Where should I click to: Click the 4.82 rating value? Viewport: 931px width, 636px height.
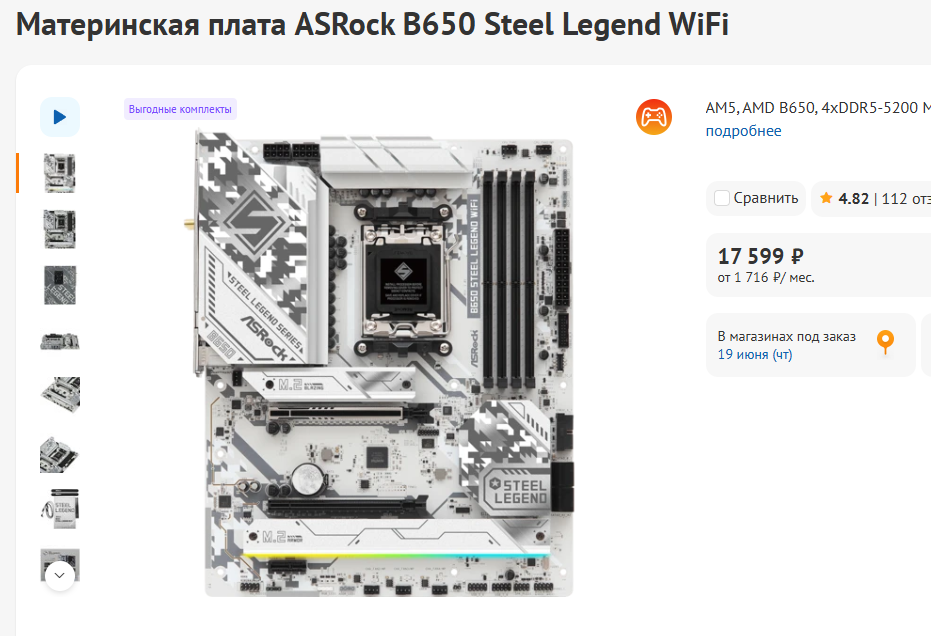[853, 198]
